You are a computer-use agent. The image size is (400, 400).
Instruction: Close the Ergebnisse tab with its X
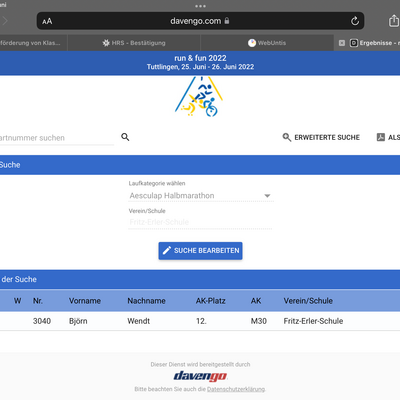[342, 43]
